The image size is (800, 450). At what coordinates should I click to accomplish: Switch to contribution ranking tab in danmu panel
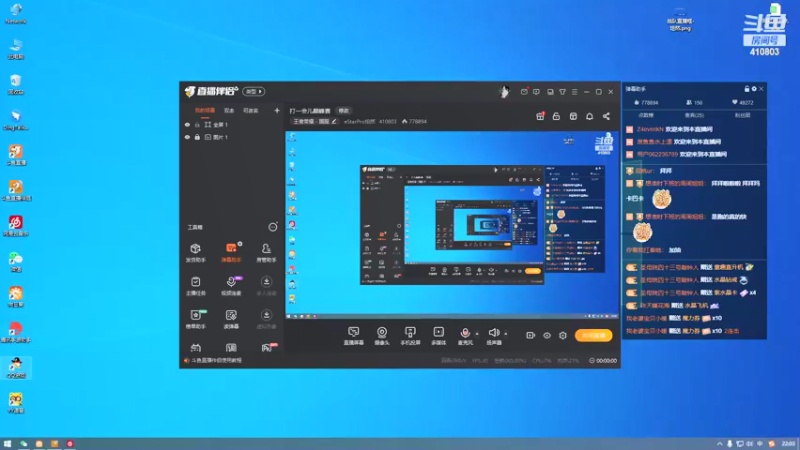click(646, 115)
